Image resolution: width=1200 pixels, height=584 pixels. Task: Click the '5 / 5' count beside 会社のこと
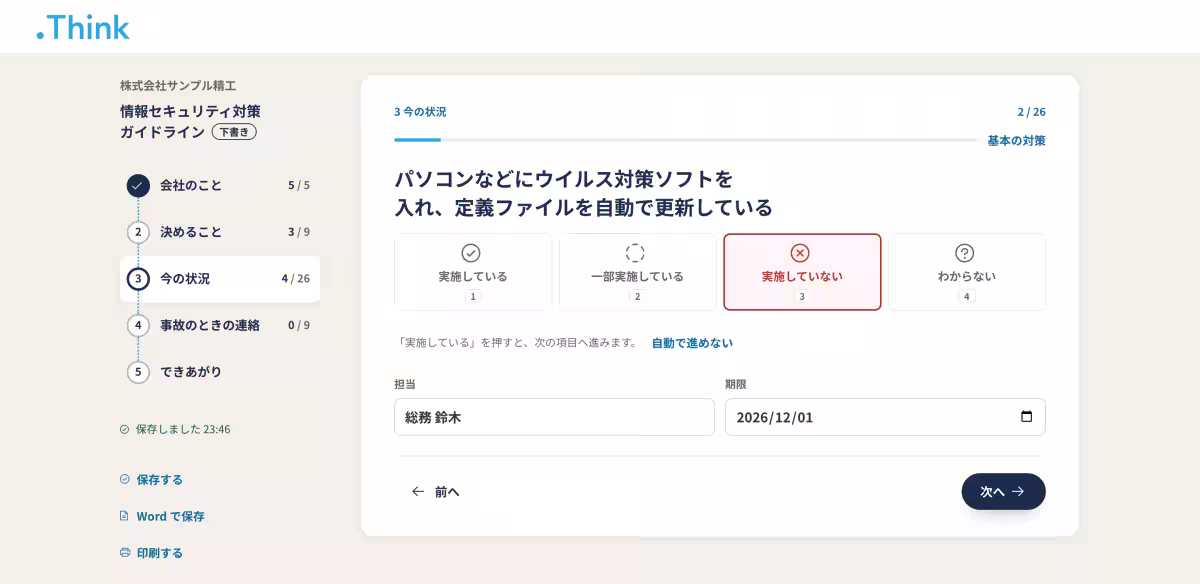tap(299, 185)
